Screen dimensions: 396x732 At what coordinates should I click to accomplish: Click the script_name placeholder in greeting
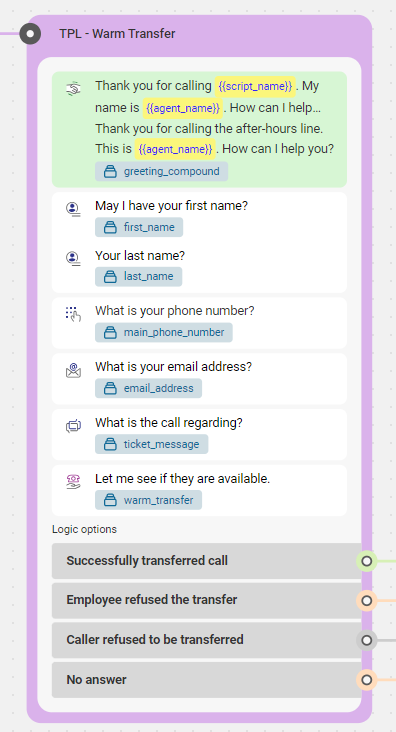[255, 86]
